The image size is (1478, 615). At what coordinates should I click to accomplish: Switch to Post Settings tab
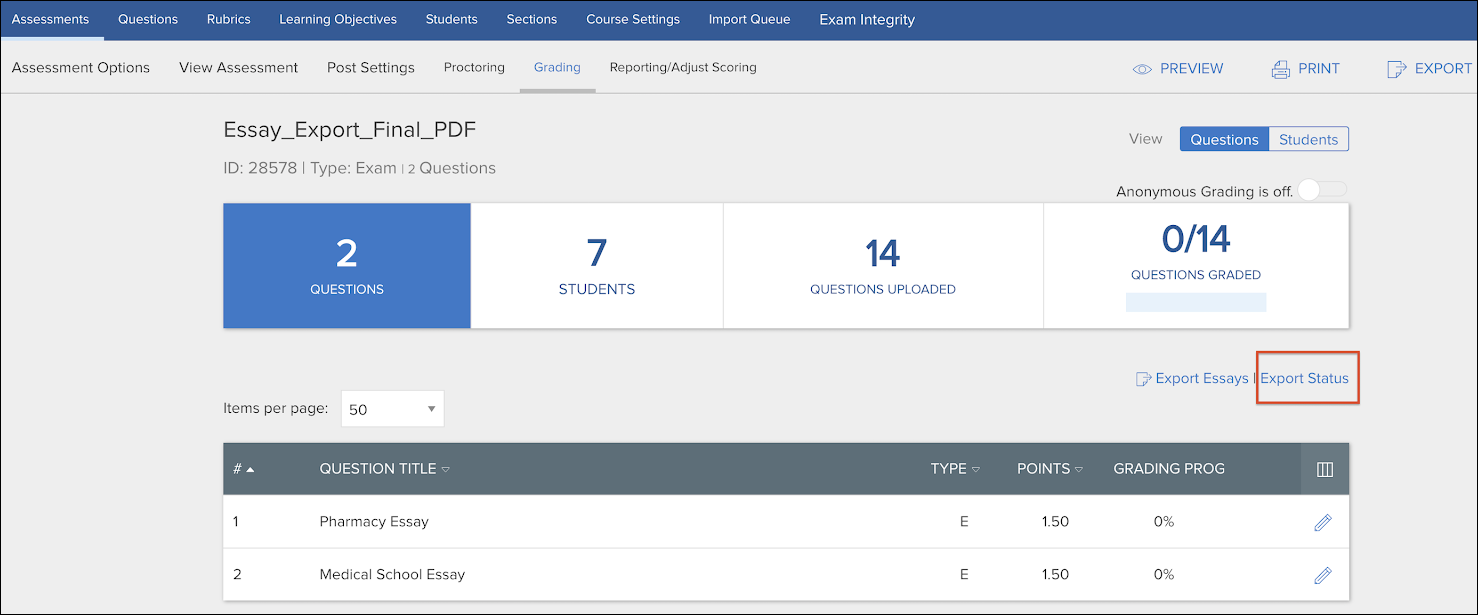(371, 68)
